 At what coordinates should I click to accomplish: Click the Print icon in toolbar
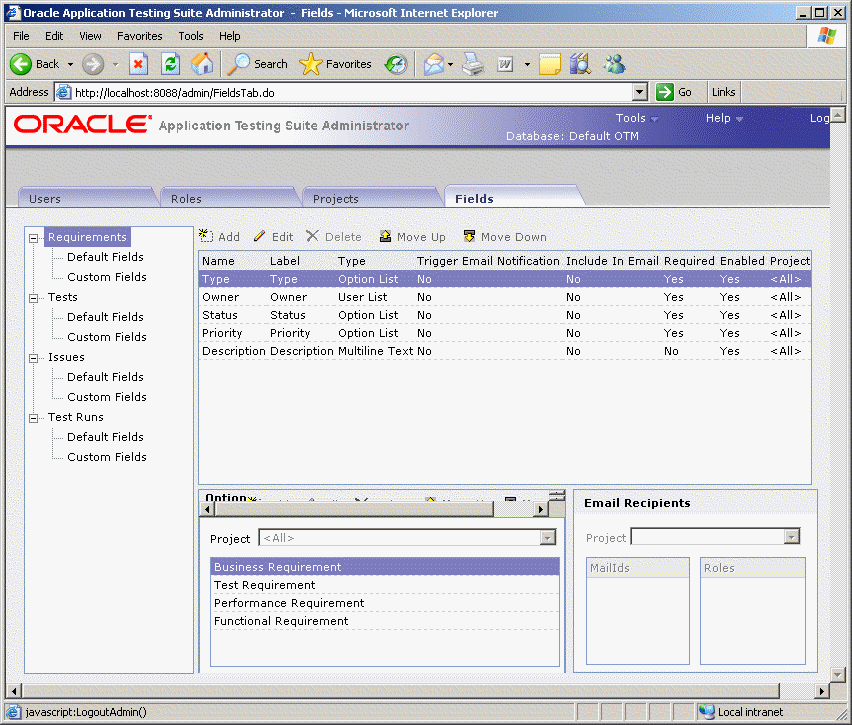[473, 64]
